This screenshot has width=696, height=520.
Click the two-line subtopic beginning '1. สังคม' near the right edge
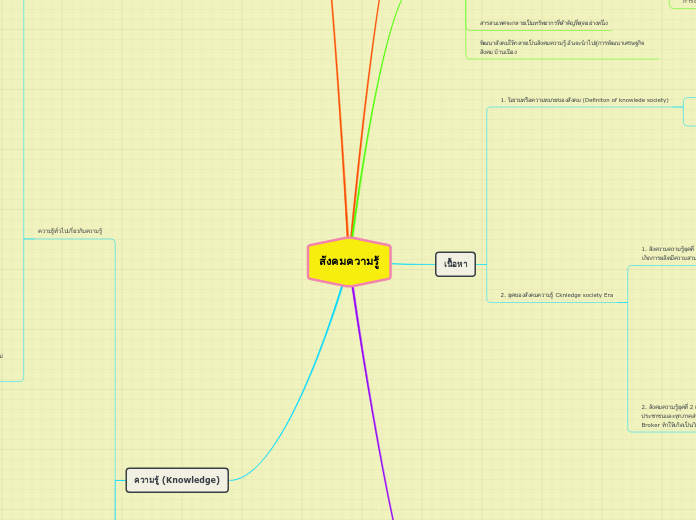[x=668, y=253]
